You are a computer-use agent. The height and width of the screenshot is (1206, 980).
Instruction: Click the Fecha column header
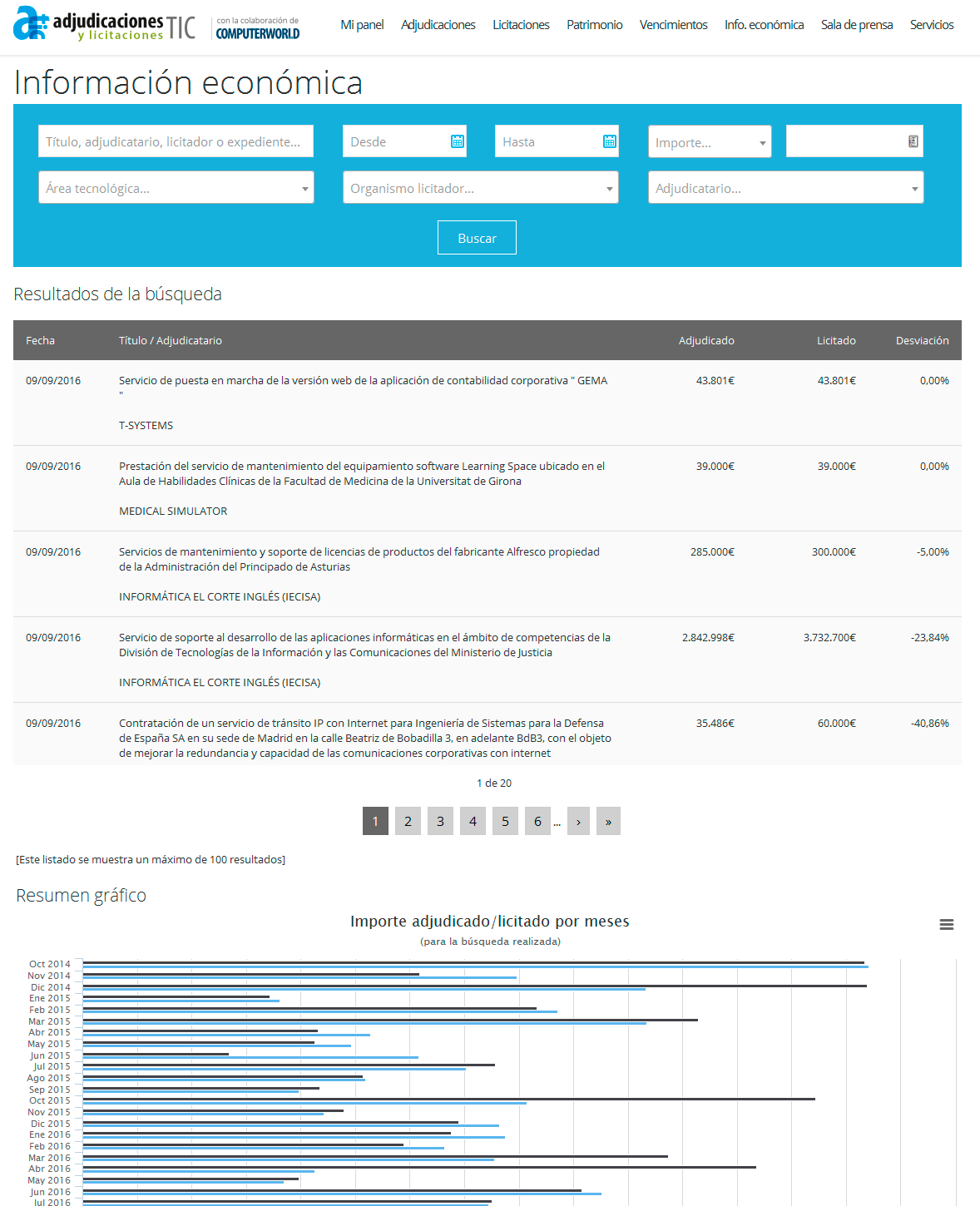(40, 340)
